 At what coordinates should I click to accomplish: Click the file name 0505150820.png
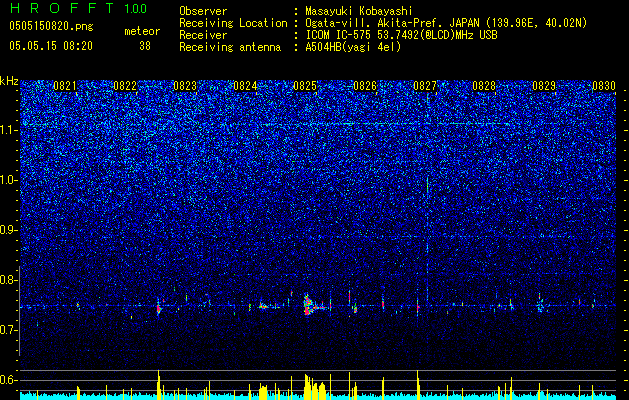[x=51, y=27]
